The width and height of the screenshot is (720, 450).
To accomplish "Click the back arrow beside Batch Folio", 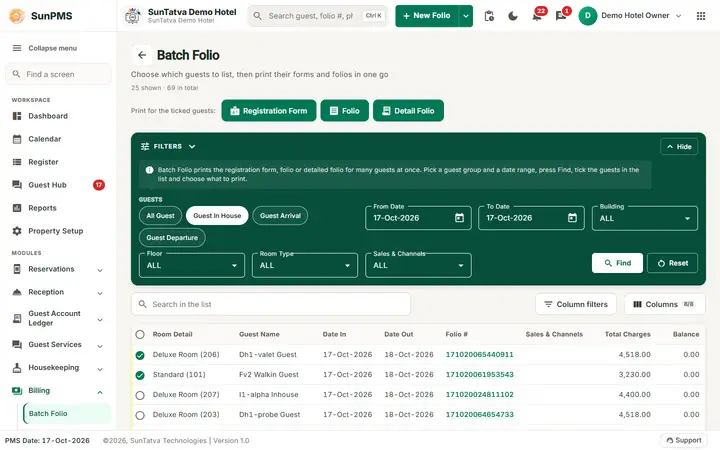I will pos(142,55).
